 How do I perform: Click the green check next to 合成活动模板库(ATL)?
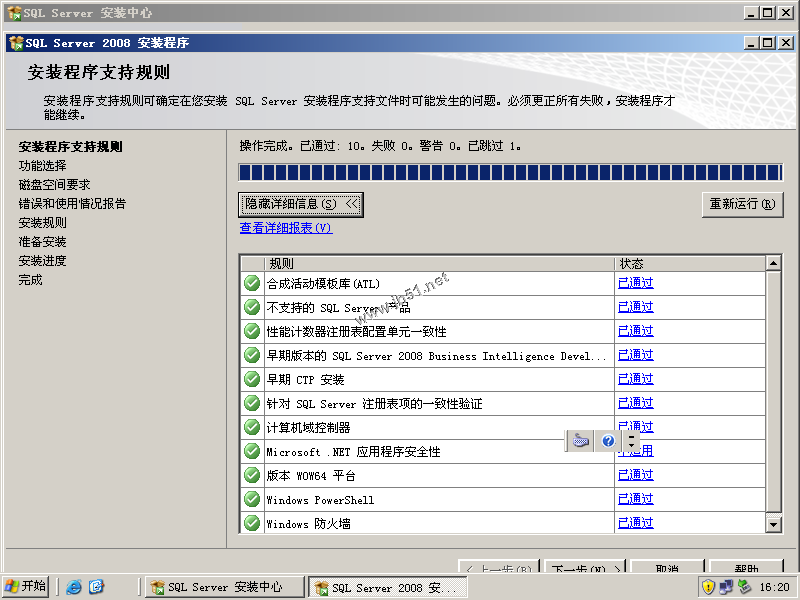coord(251,282)
